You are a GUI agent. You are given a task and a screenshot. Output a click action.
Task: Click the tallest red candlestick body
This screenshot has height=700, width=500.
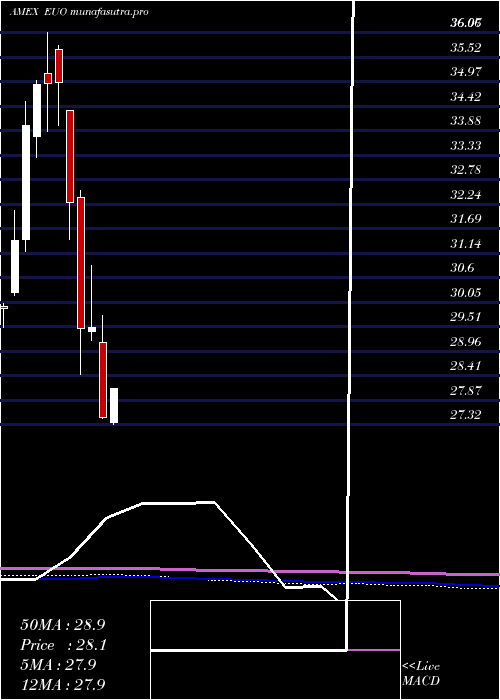[x=81, y=263]
